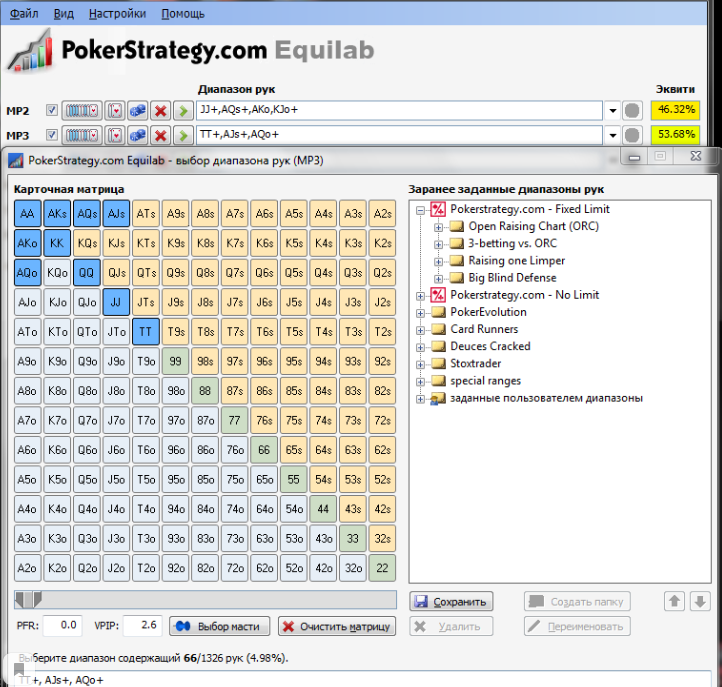This screenshot has height=687, width=722.
Task: Click the Создать папку button
Action: click(577, 601)
